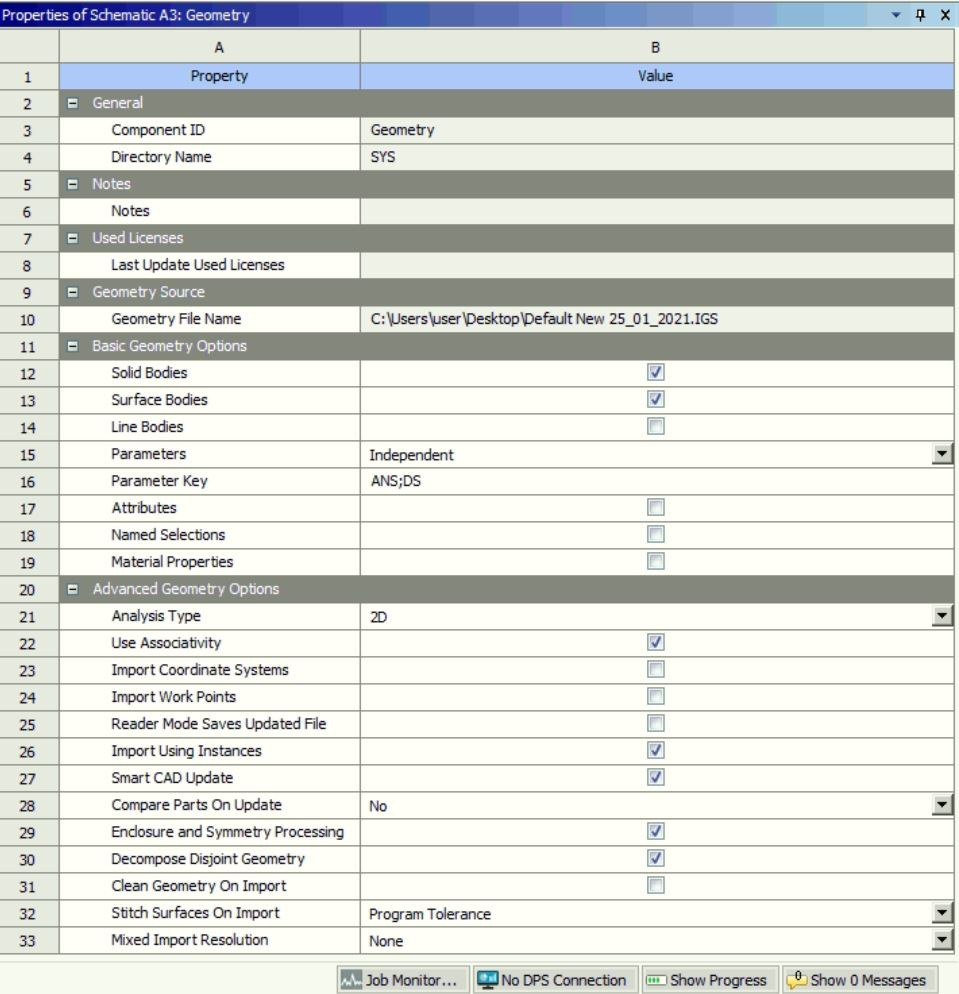Enable the Attributes checkbox

click(x=655, y=507)
